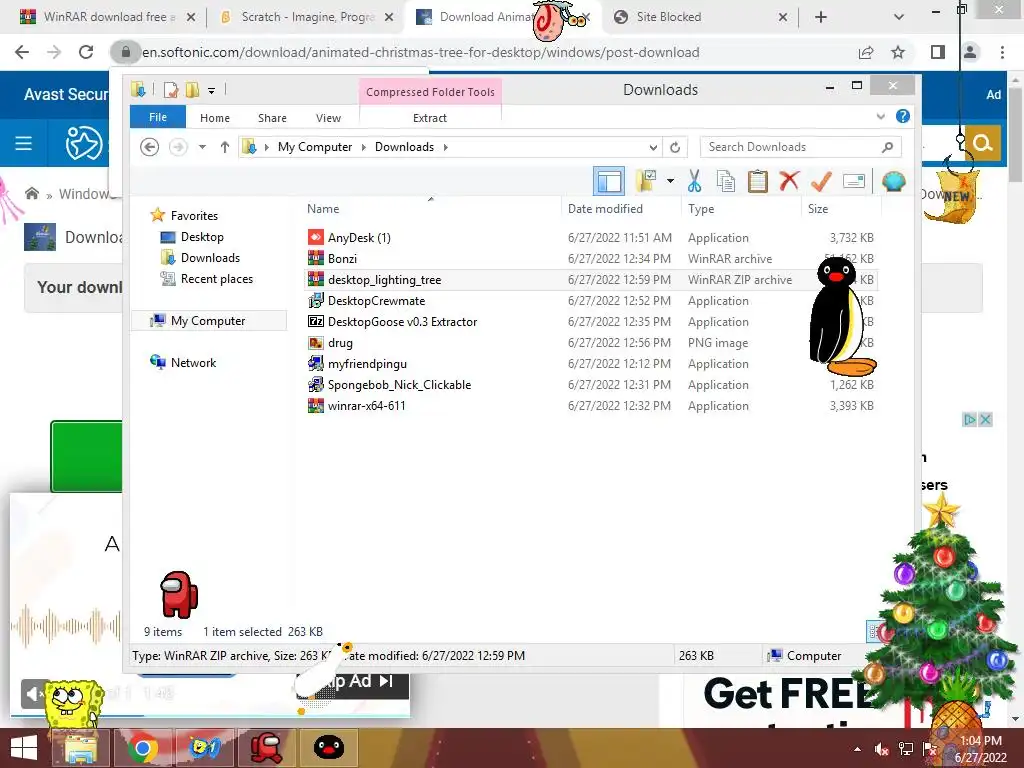Open the Extract ribbon tab
The width and height of the screenshot is (1024, 768).
(x=430, y=118)
